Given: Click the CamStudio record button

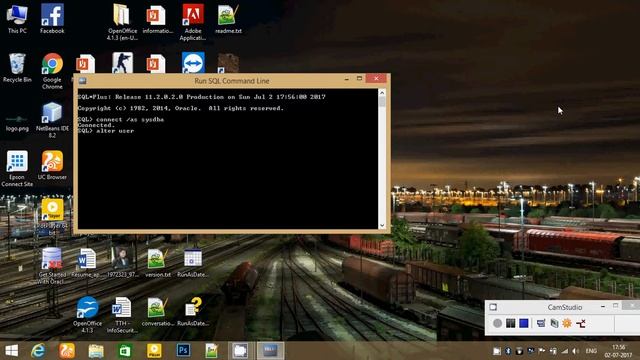Looking at the screenshot, I should pyautogui.click(x=497, y=323).
